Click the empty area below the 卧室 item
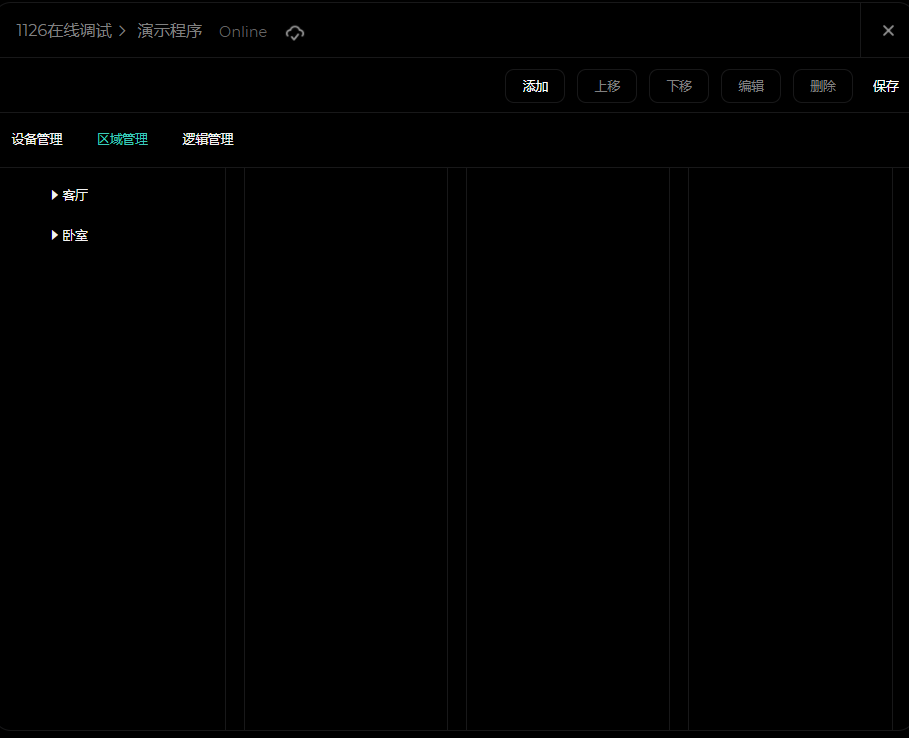Screen dimensions: 909x738 (112, 450)
